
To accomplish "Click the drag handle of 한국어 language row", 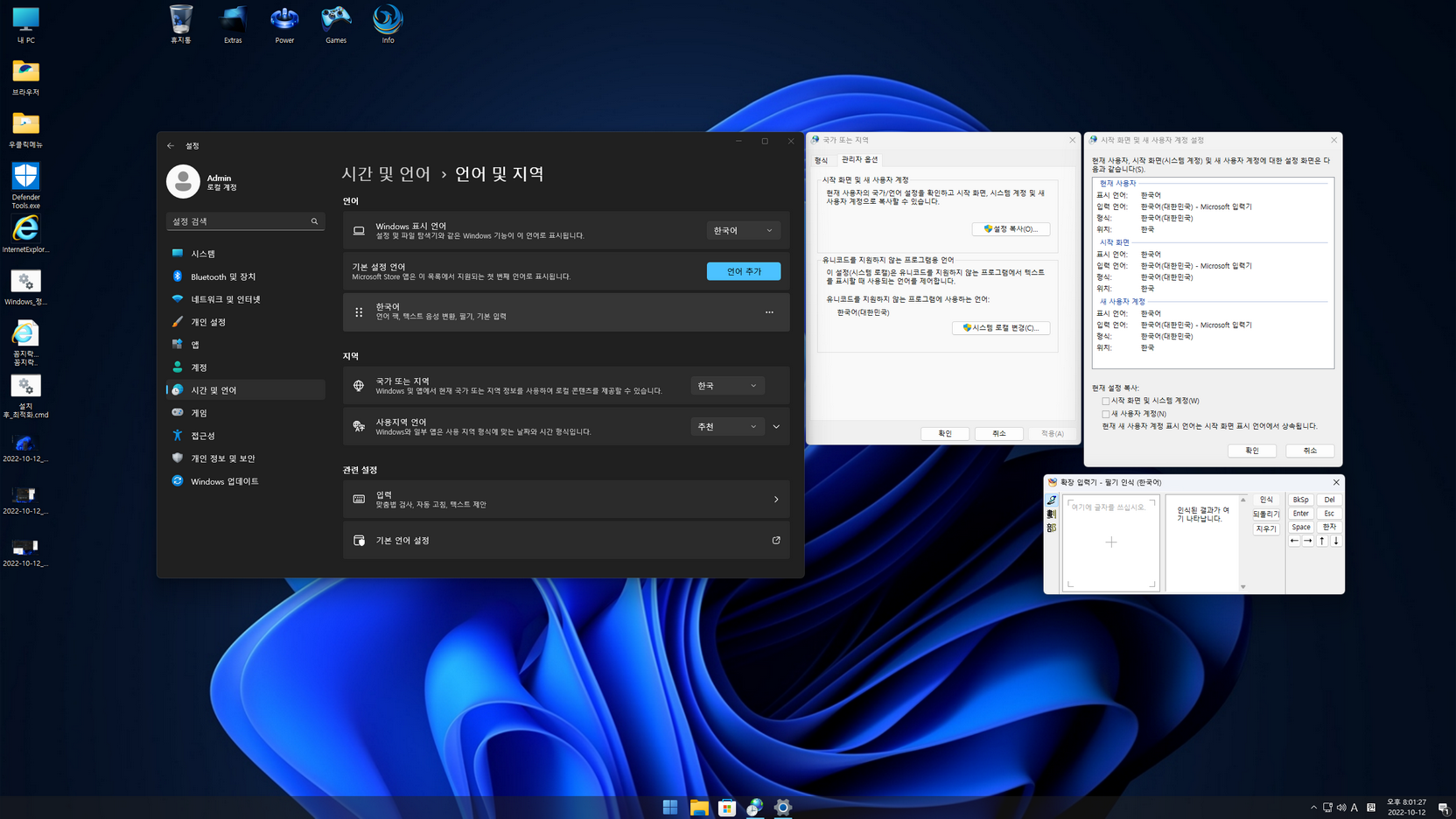I will pyautogui.click(x=359, y=312).
